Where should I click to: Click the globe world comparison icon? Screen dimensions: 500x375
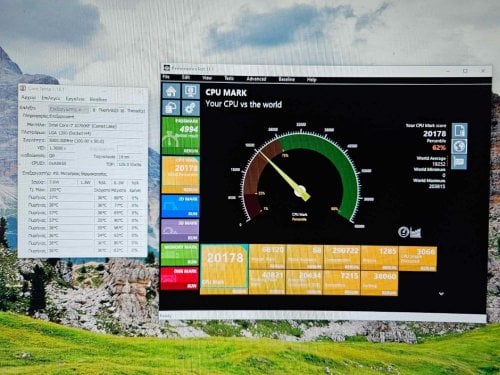pyautogui.click(x=460, y=146)
